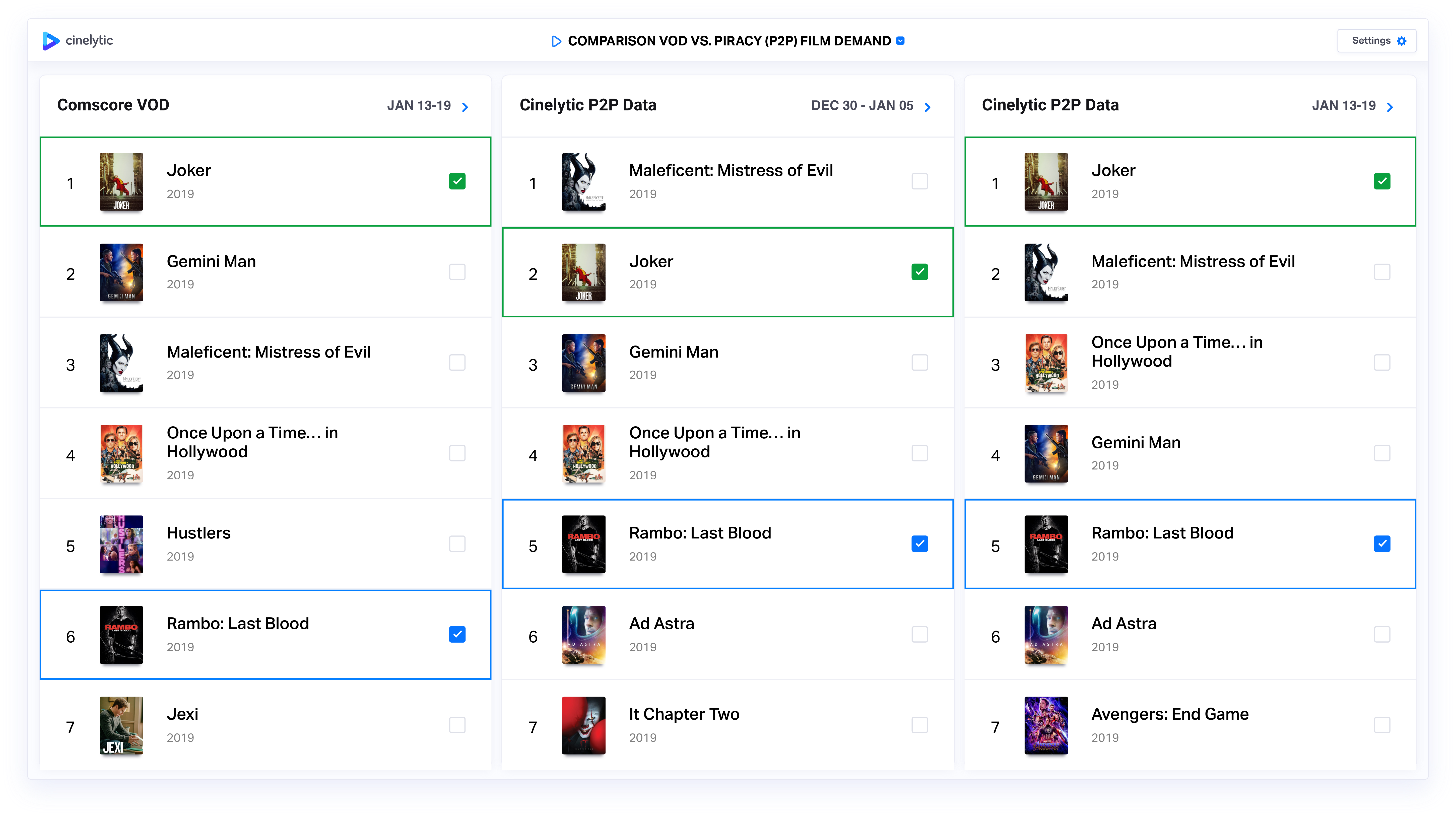The width and height of the screenshot is (1456, 816).
Task: Click the small blue badge after the title
Action: (900, 41)
